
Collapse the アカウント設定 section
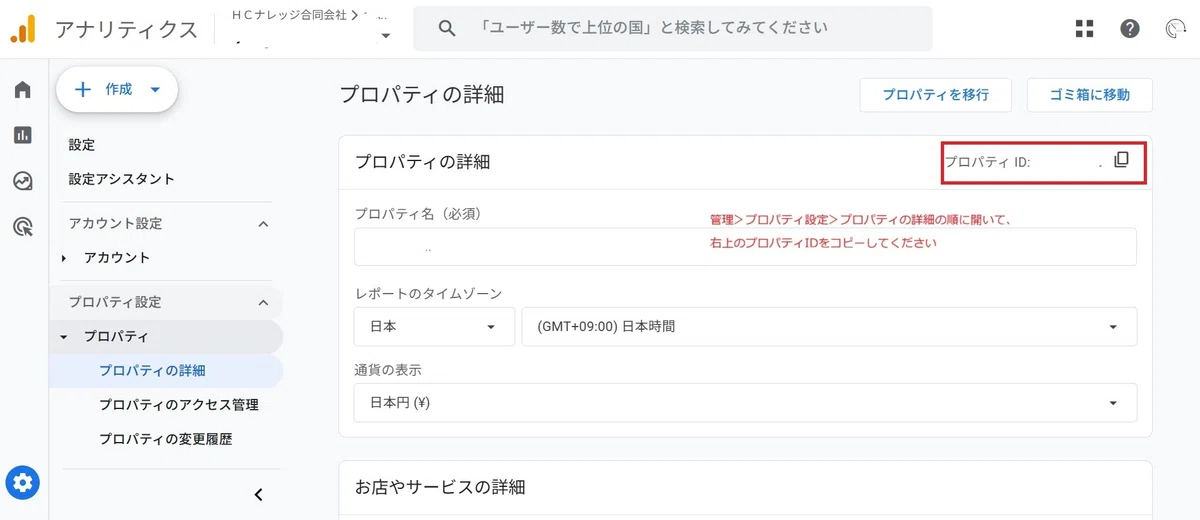pyautogui.click(x=263, y=224)
